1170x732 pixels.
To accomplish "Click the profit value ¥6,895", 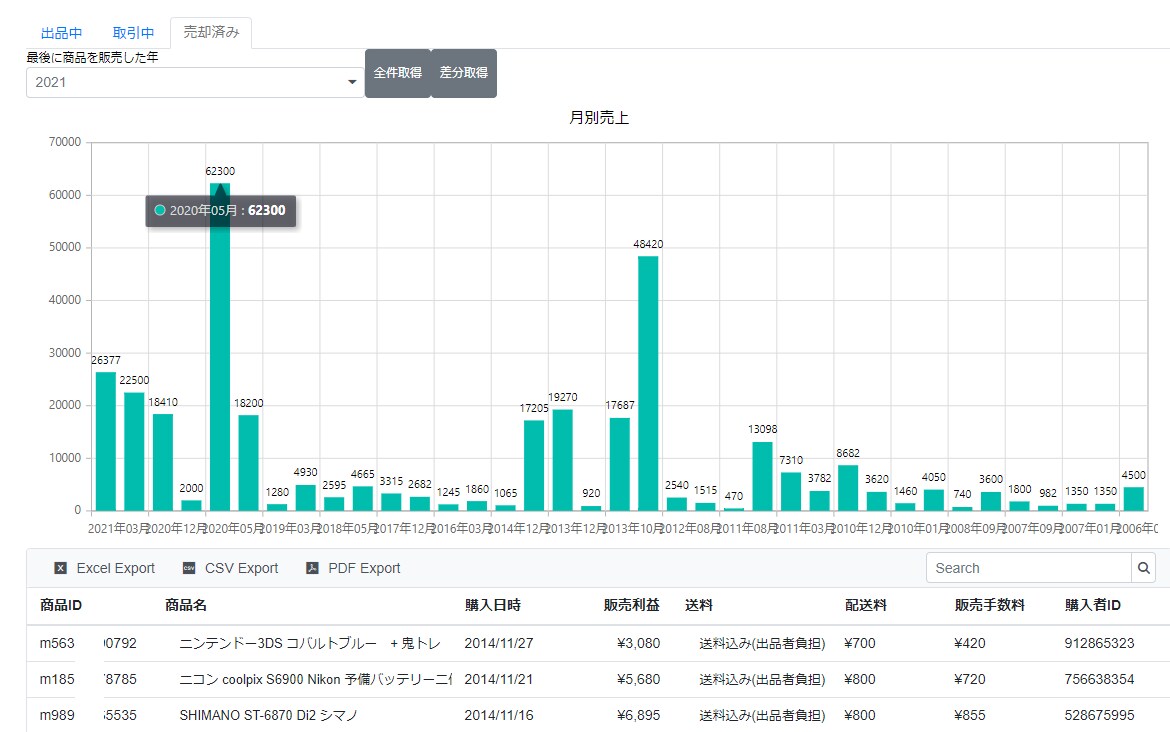I will [639, 715].
